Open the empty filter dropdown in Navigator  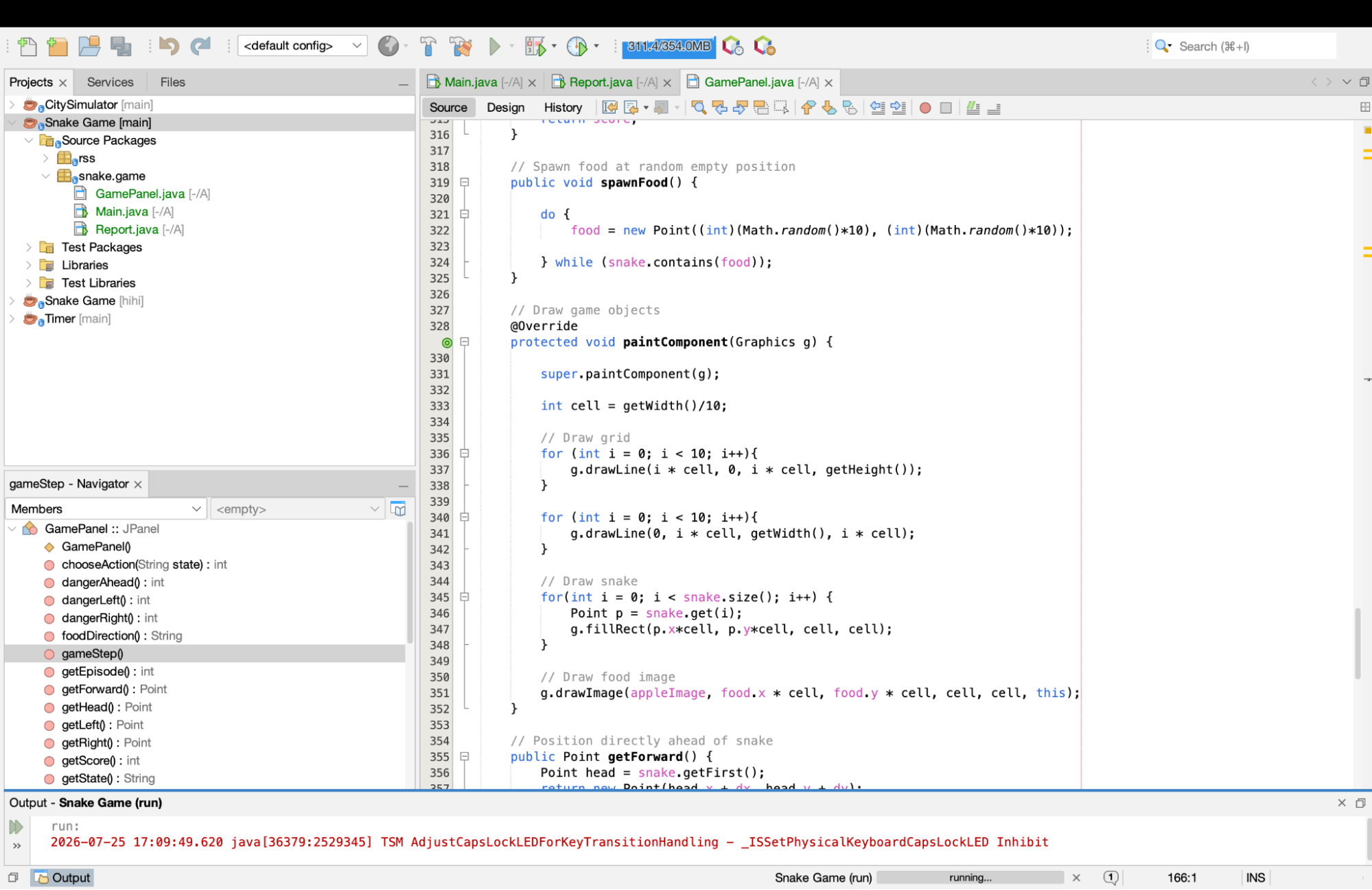click(x=297, y=508)
